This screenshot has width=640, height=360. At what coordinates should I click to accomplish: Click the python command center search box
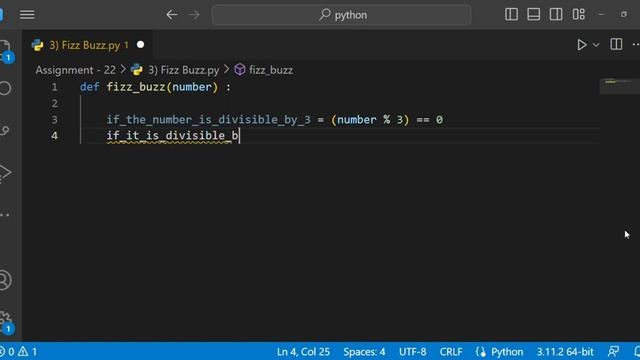[341, 15]
